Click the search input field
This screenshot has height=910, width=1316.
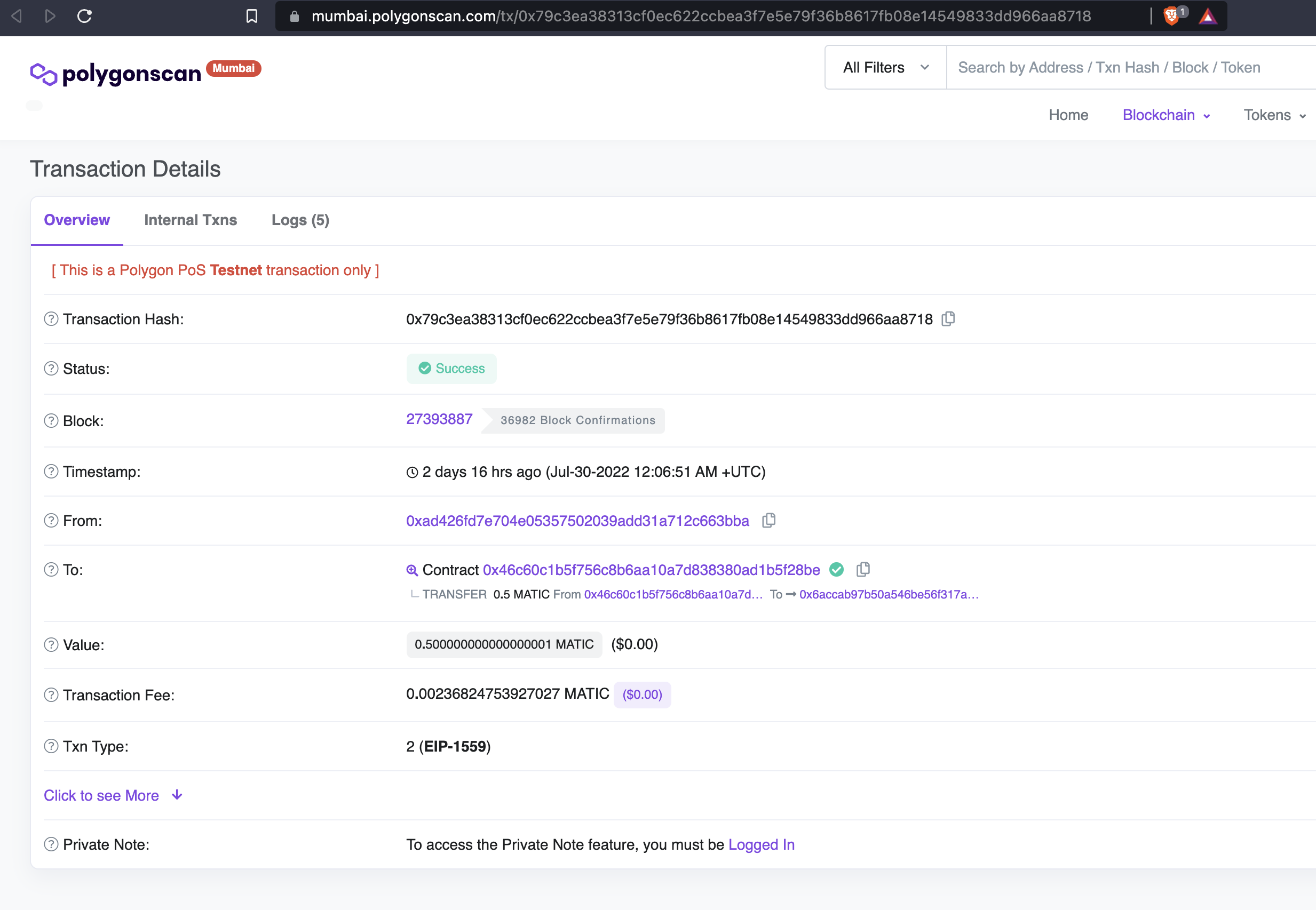1129,67
